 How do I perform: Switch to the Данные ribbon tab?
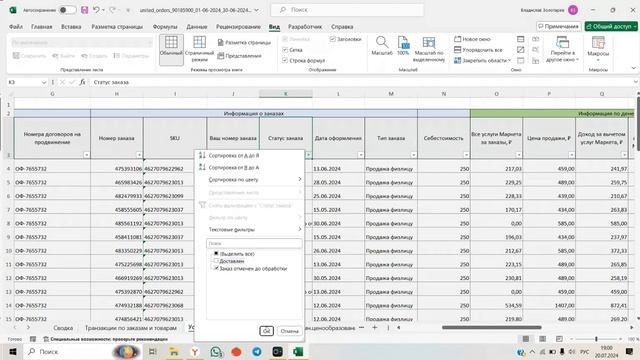(x=197, y=27)
